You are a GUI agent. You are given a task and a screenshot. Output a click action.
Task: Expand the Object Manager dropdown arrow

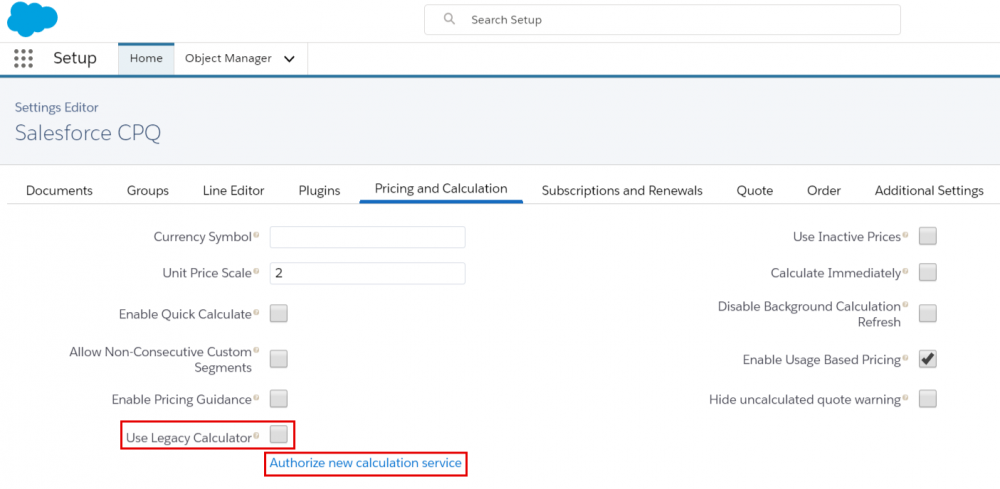[x=289, y=59]
